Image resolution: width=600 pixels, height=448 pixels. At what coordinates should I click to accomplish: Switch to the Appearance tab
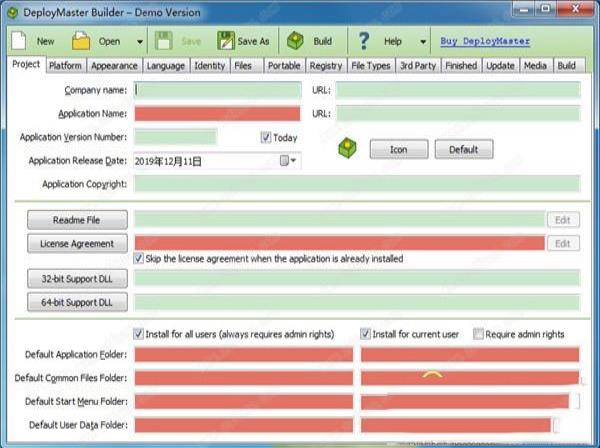coord(114,66)
